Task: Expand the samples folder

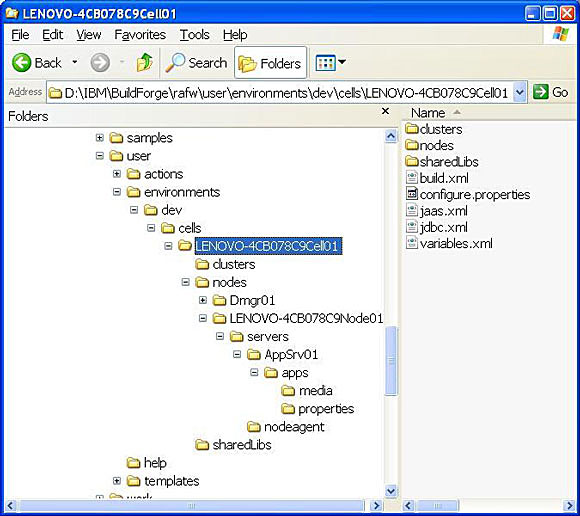Action: (x=100, y=138)
